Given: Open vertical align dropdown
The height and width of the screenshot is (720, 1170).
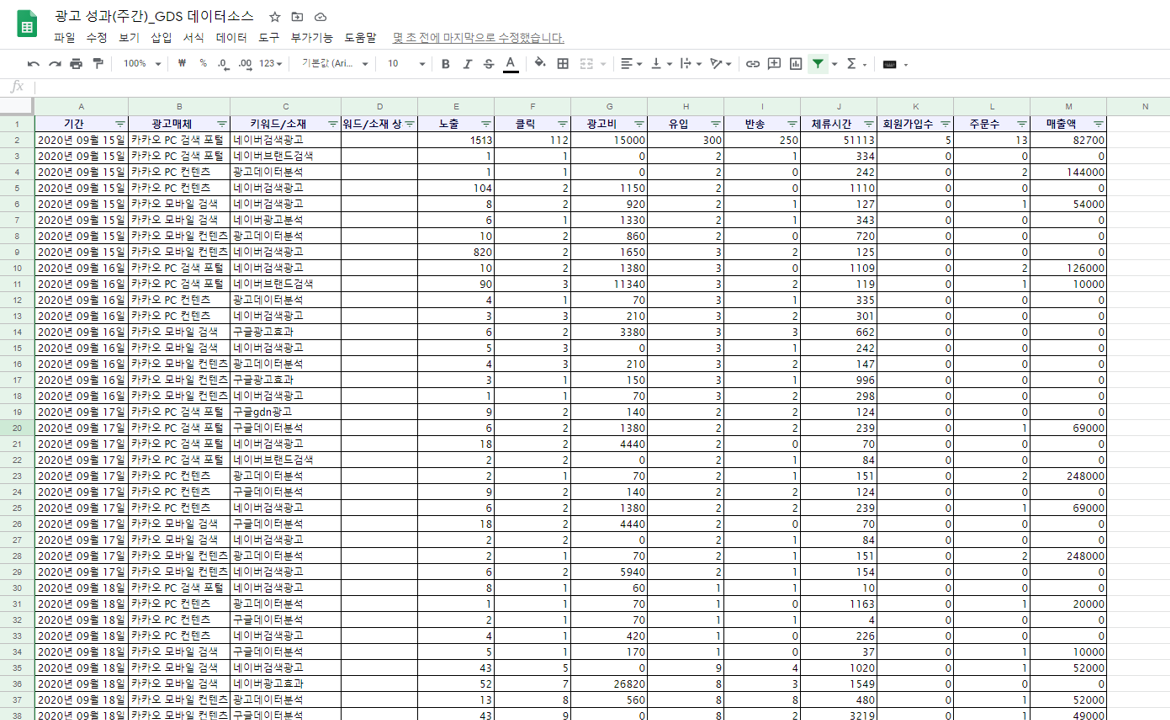Looking at the screenshot, I should click(661, 64).
